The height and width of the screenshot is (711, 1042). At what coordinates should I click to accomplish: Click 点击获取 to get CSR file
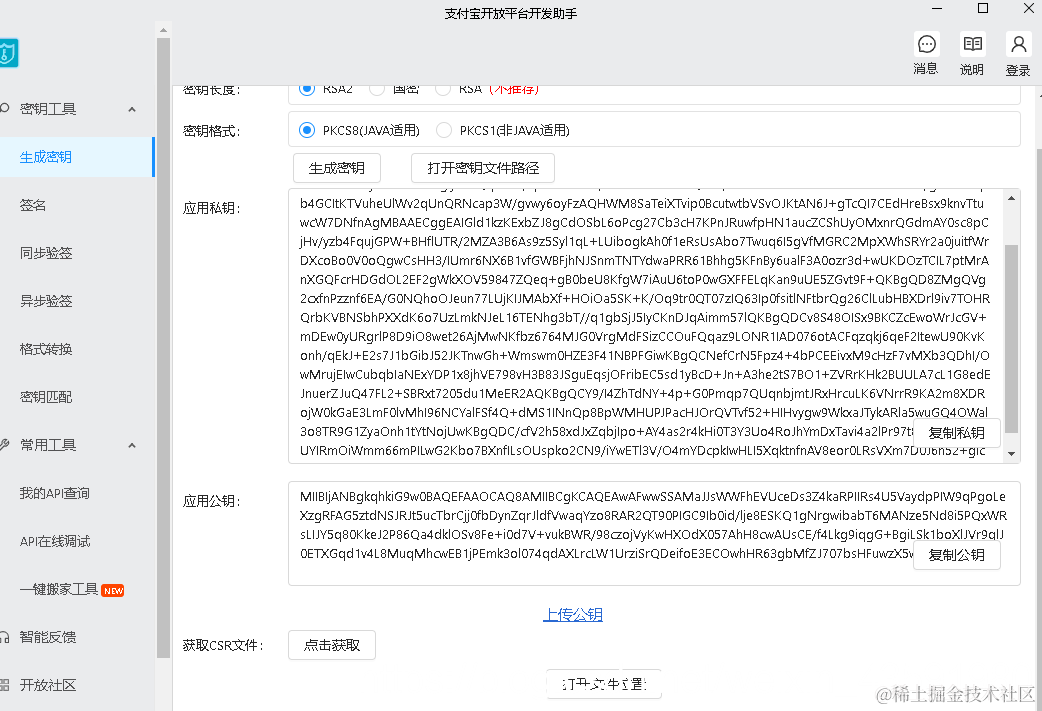click(x=331, y=645)
